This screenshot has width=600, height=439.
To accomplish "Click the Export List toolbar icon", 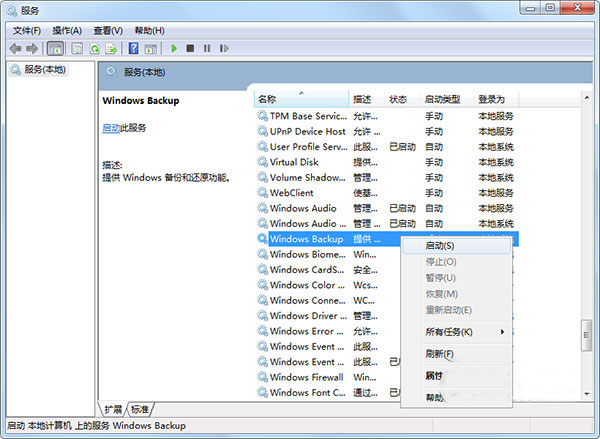I will (112, 48).
